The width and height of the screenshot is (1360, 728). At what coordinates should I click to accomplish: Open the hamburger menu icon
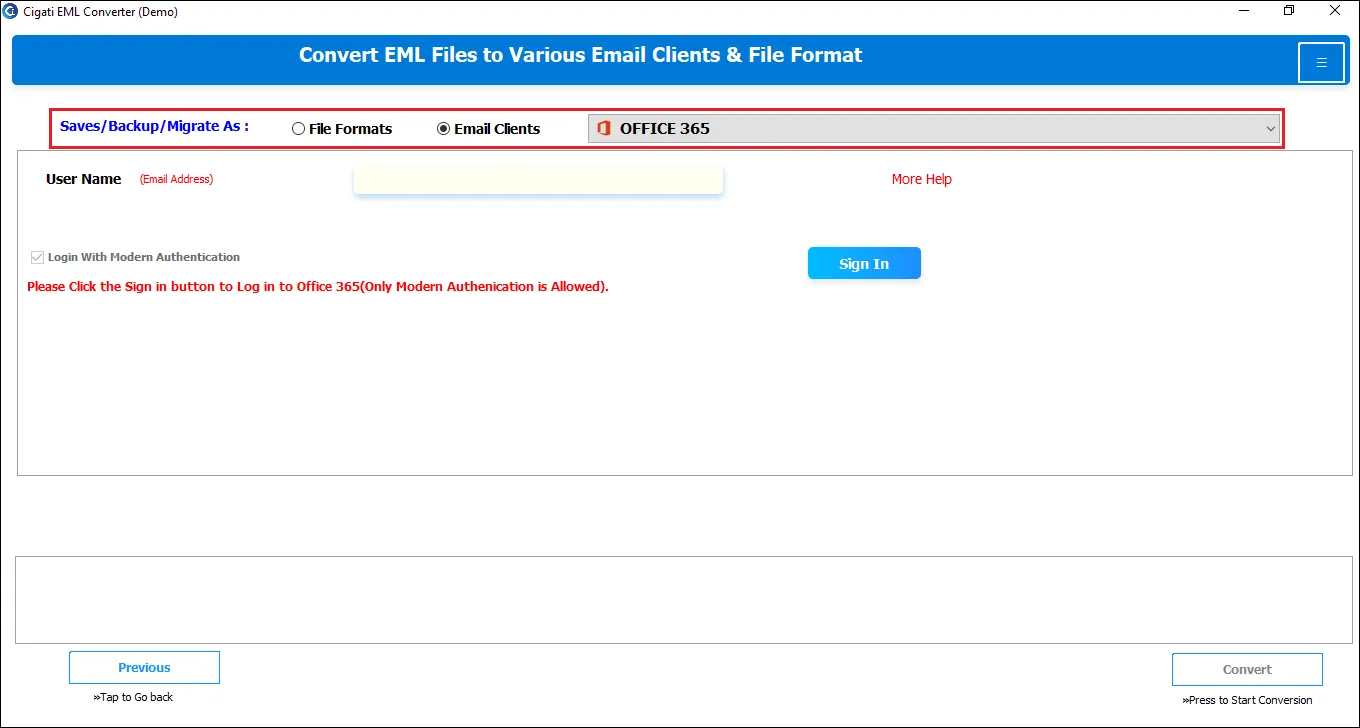[x=1321, y=62]
